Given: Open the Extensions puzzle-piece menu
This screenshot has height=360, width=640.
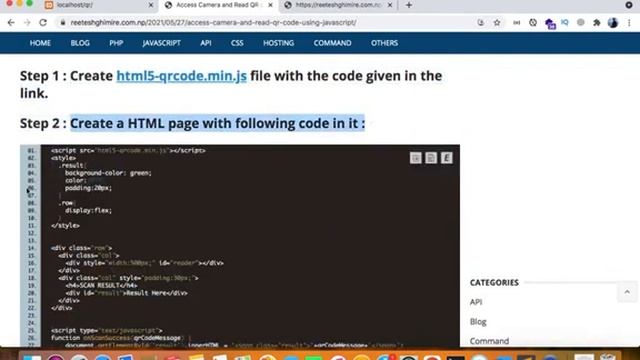Looking at the screenshot, I should [x=597, y=23].
